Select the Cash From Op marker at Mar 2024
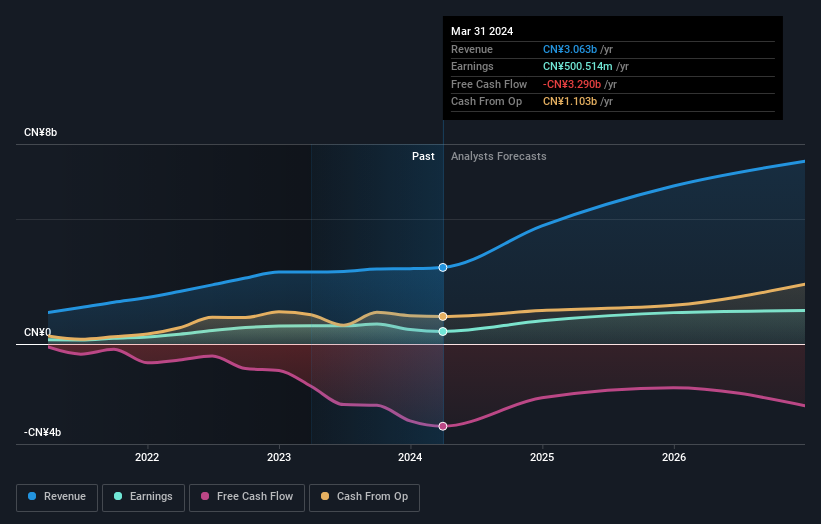The height and width of the screenshot is (524, 821). coord(443,316)
